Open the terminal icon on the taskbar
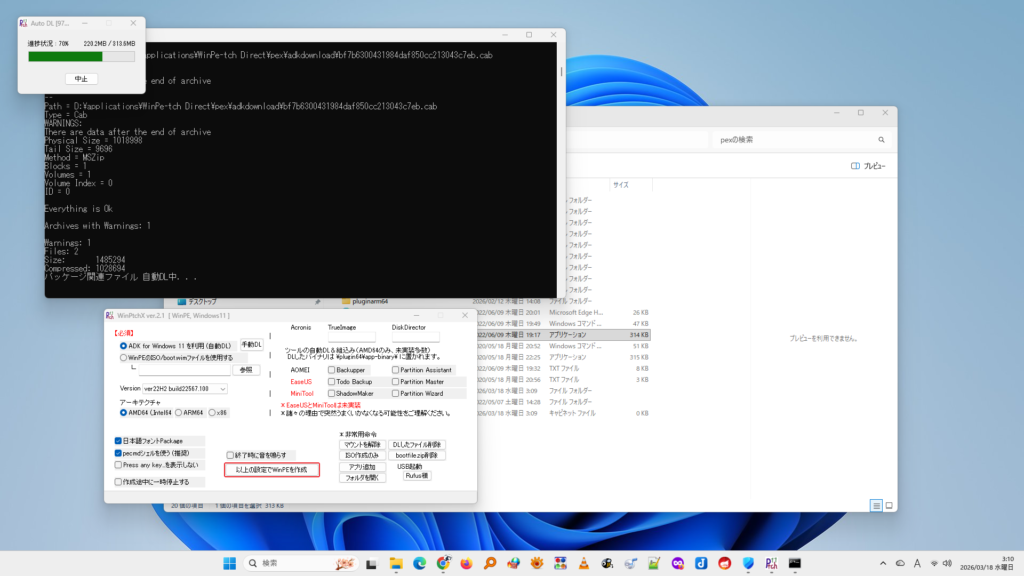 click(795, 563)
